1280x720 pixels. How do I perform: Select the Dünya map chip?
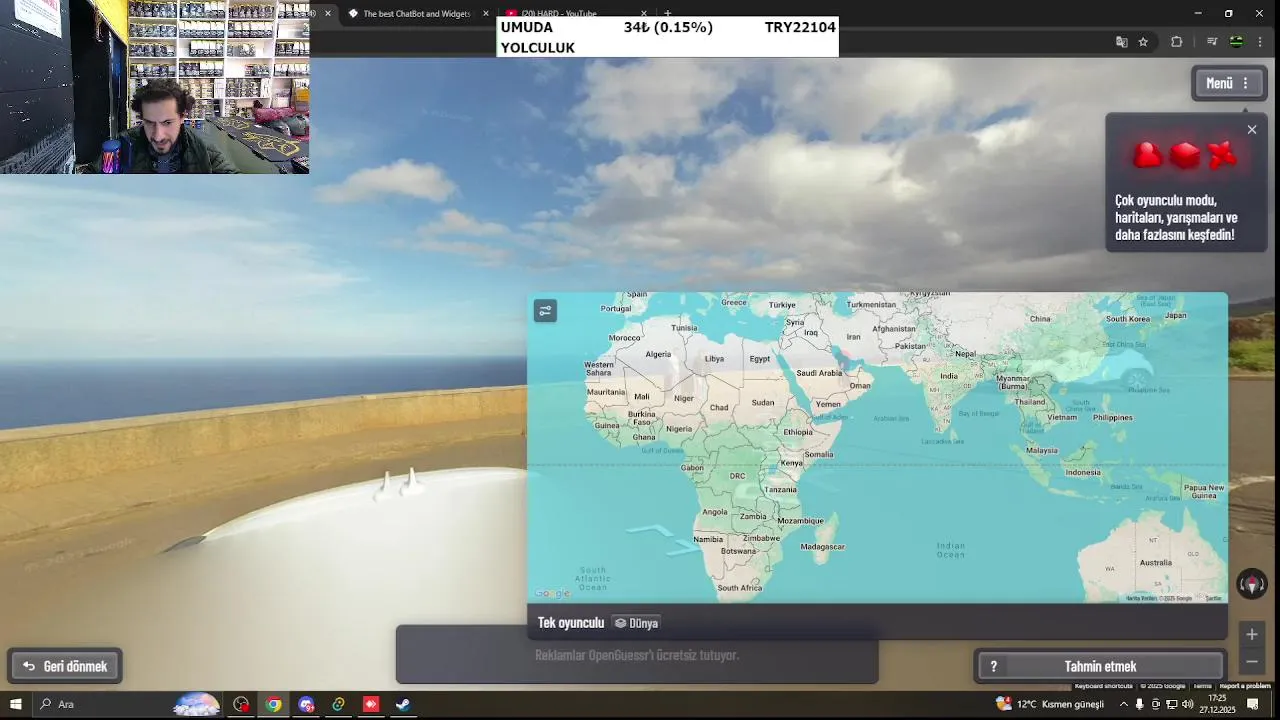point(636,623)
